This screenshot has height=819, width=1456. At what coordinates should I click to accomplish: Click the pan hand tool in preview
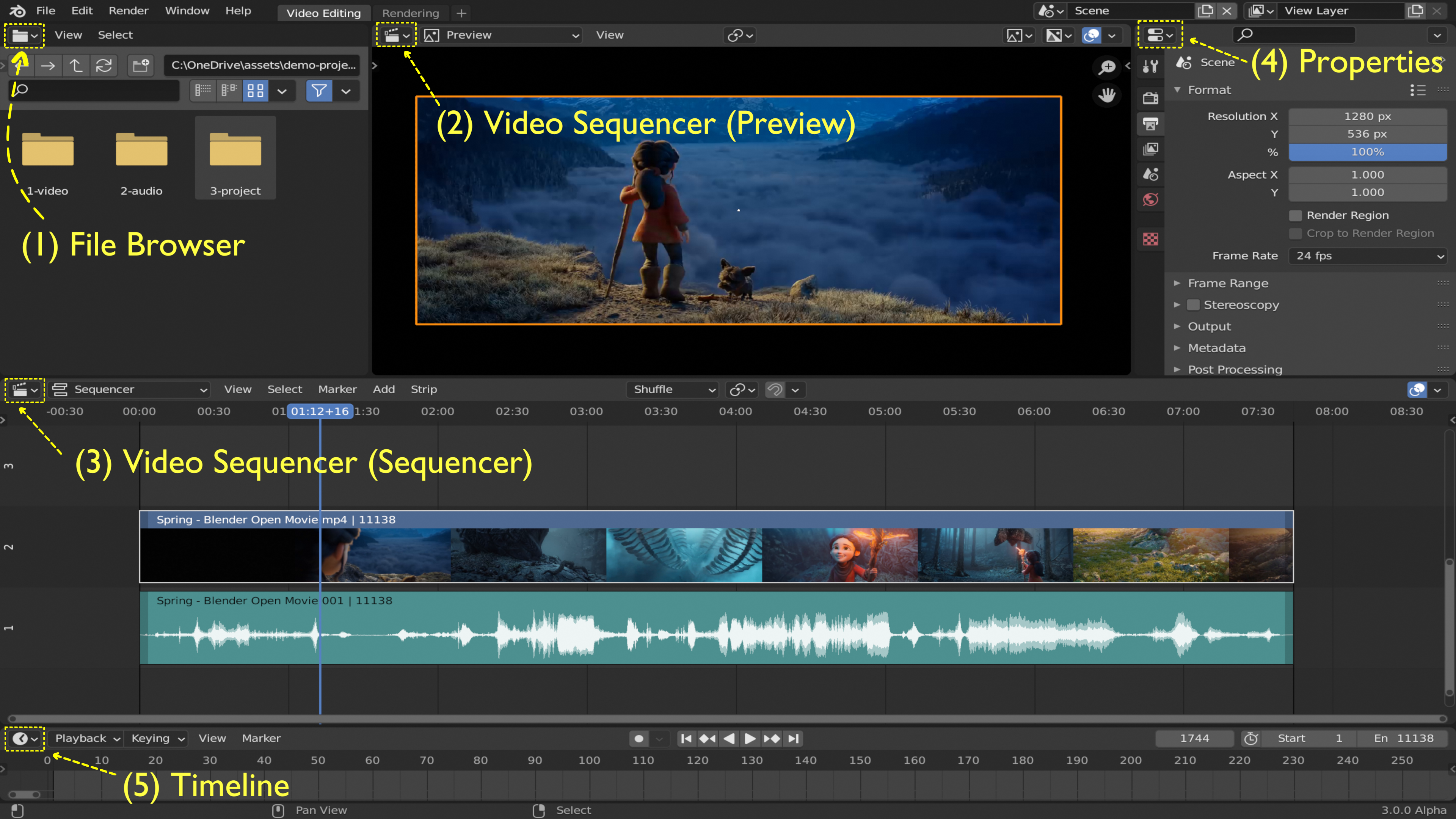tap(1107, 95)
